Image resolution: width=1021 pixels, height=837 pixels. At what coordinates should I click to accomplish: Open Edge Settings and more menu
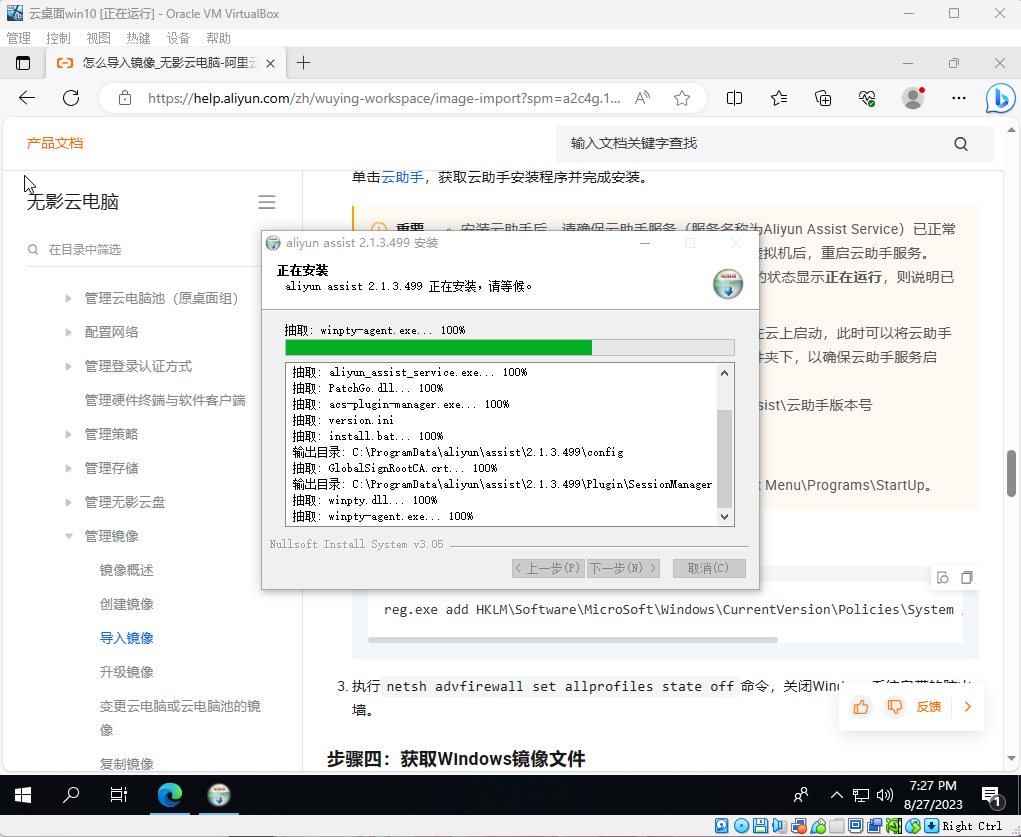[x=958, y=98]
